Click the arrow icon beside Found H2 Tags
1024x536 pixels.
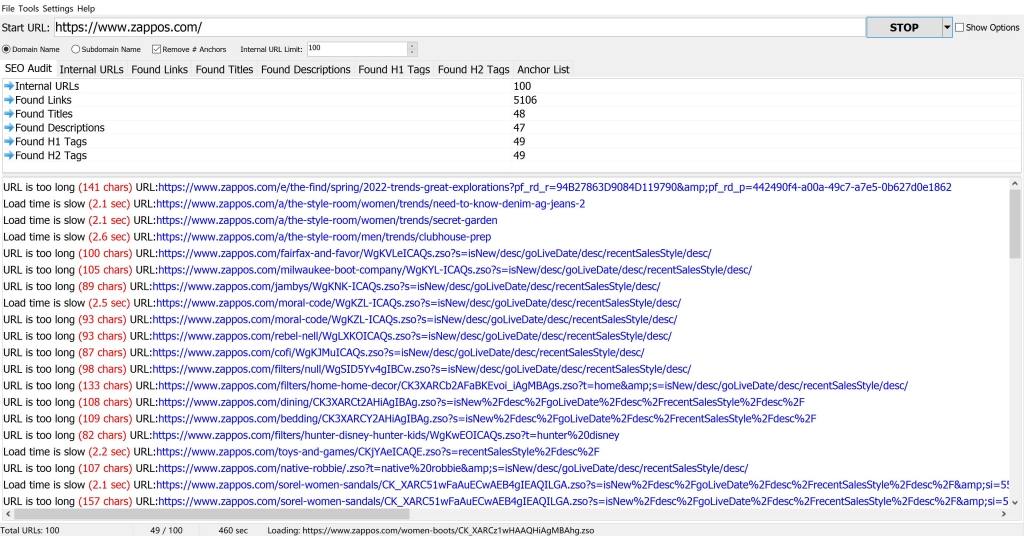[x=8, y=155]
